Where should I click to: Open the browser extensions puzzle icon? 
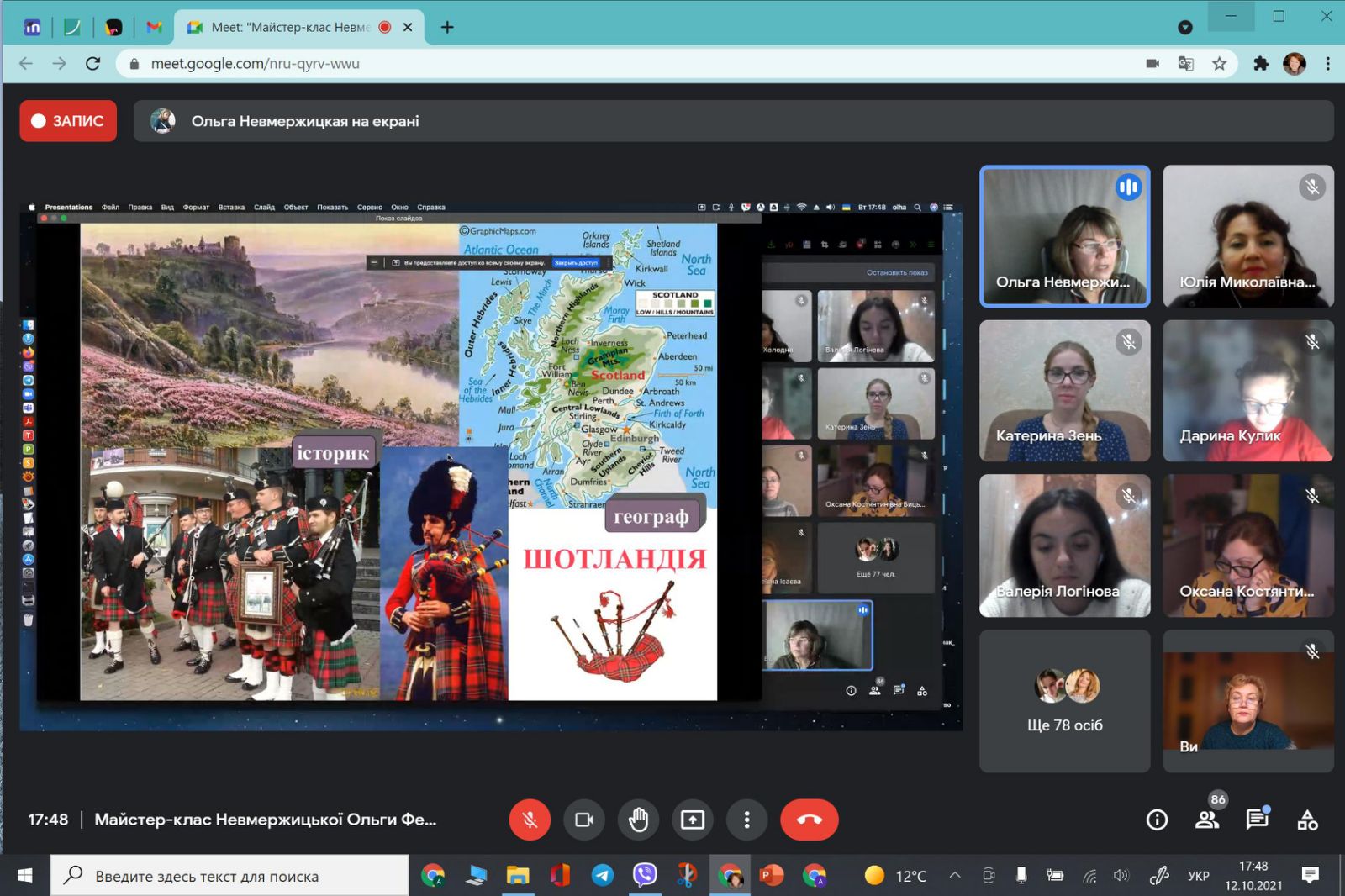tap(1260, 64)
